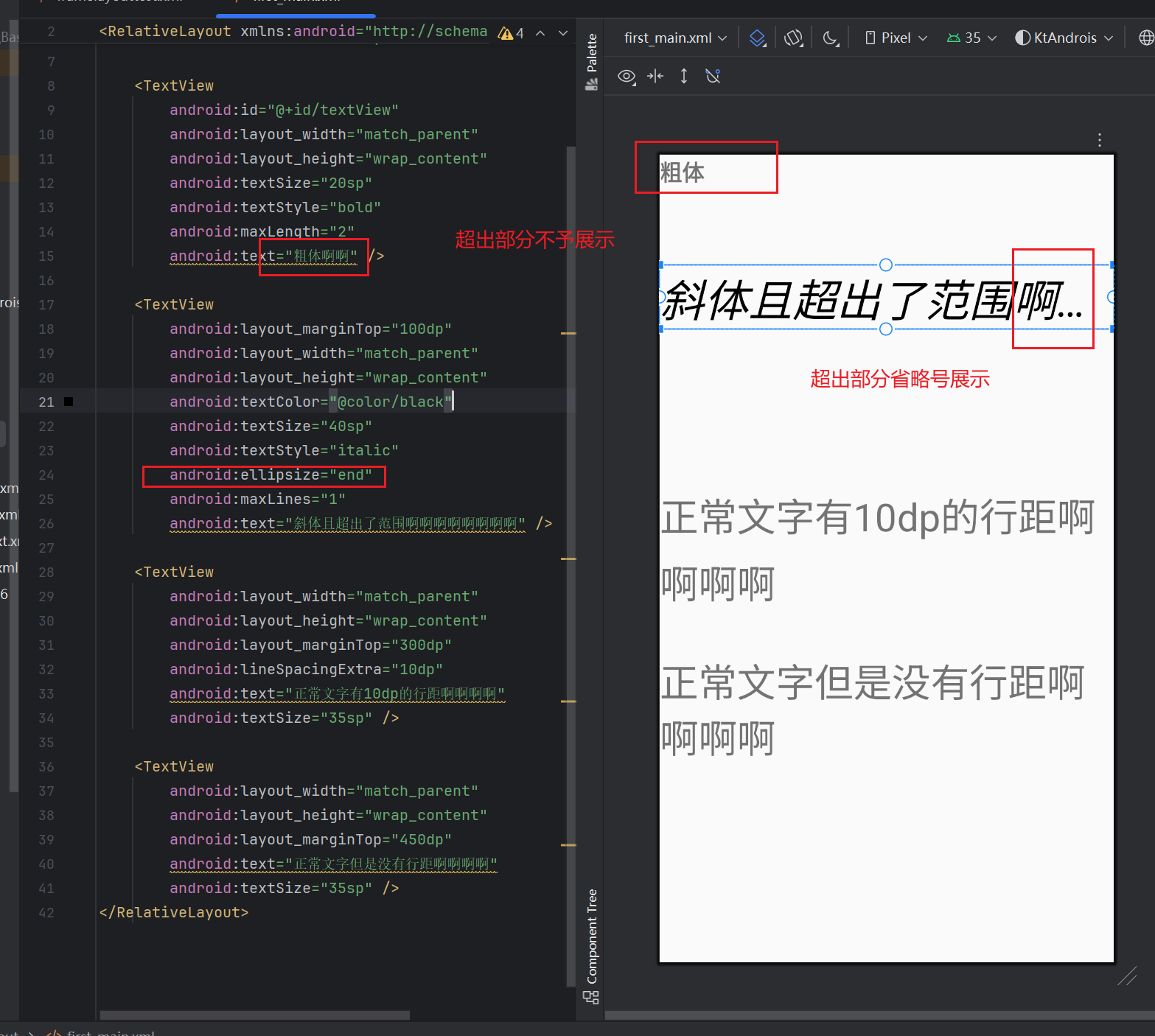Select the design surface layers icon

point(757,38)
